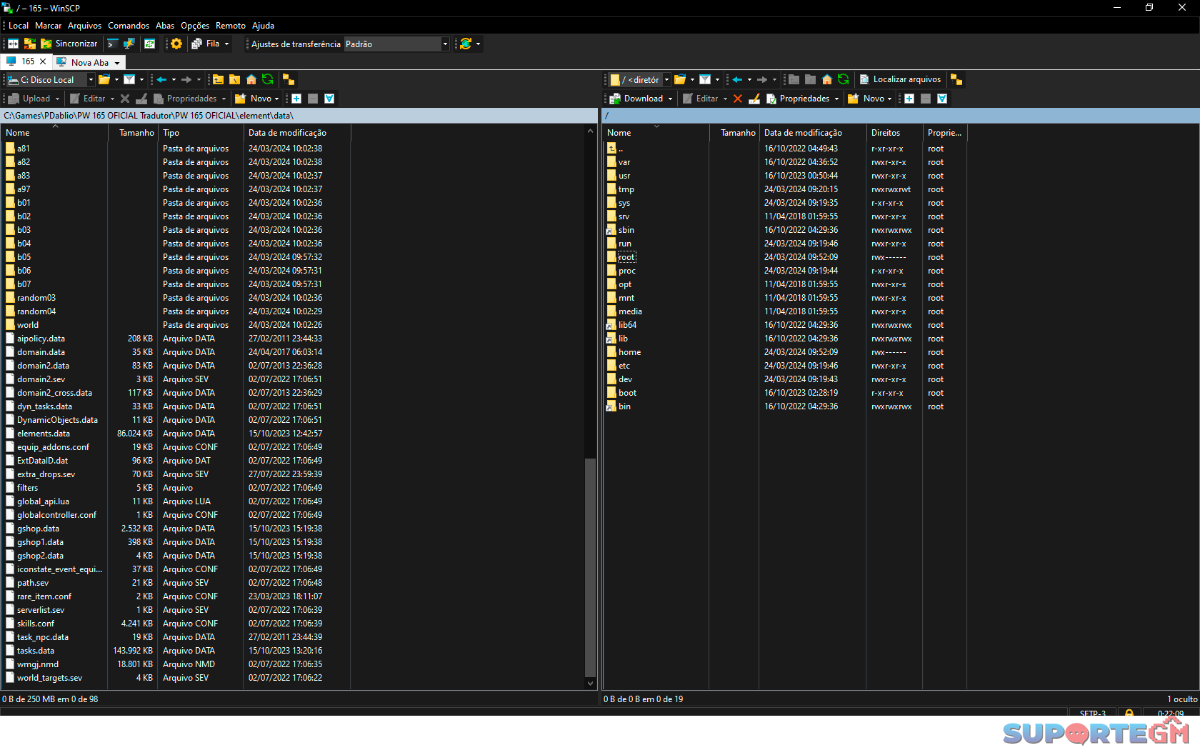Go back in remote panel history

[737, 80]
